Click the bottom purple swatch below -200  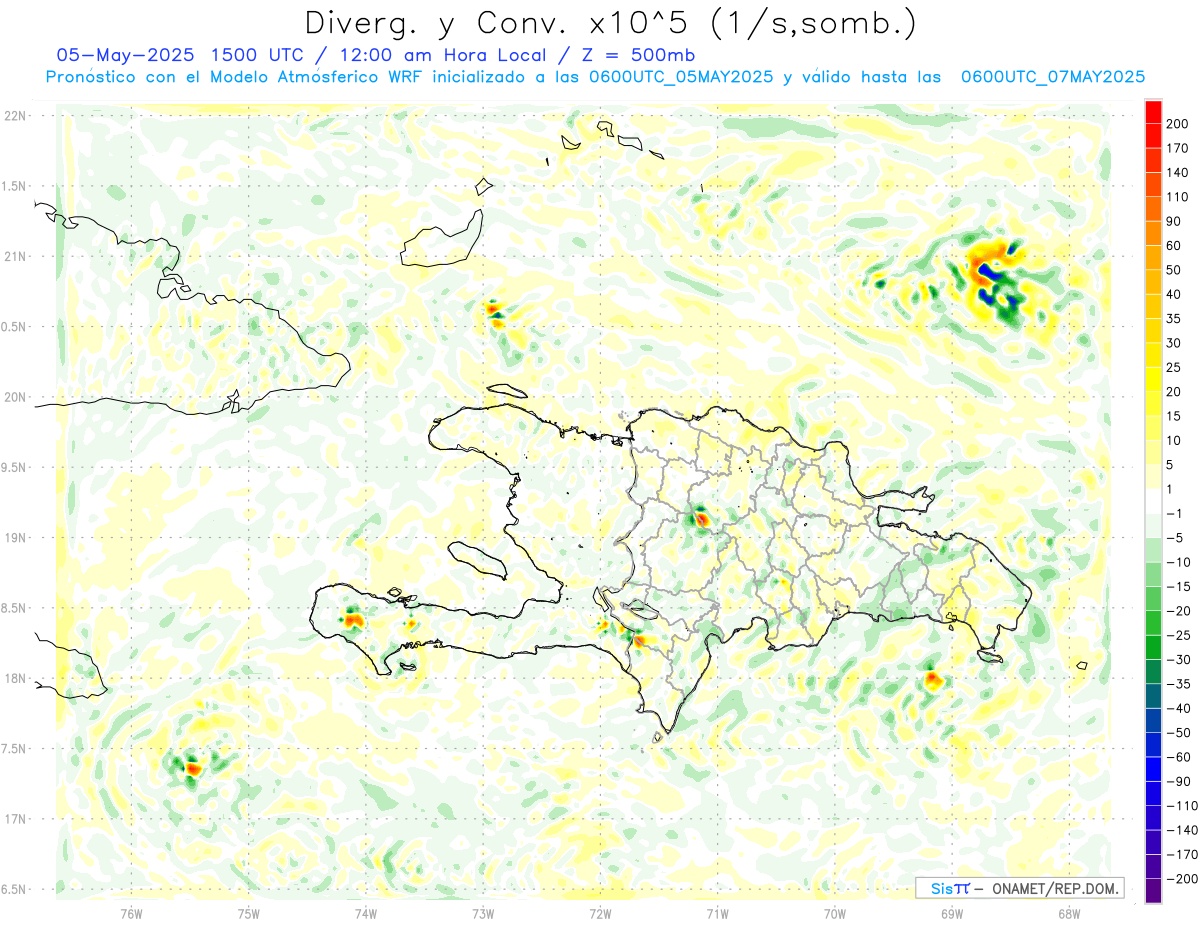coord(1153,891)
